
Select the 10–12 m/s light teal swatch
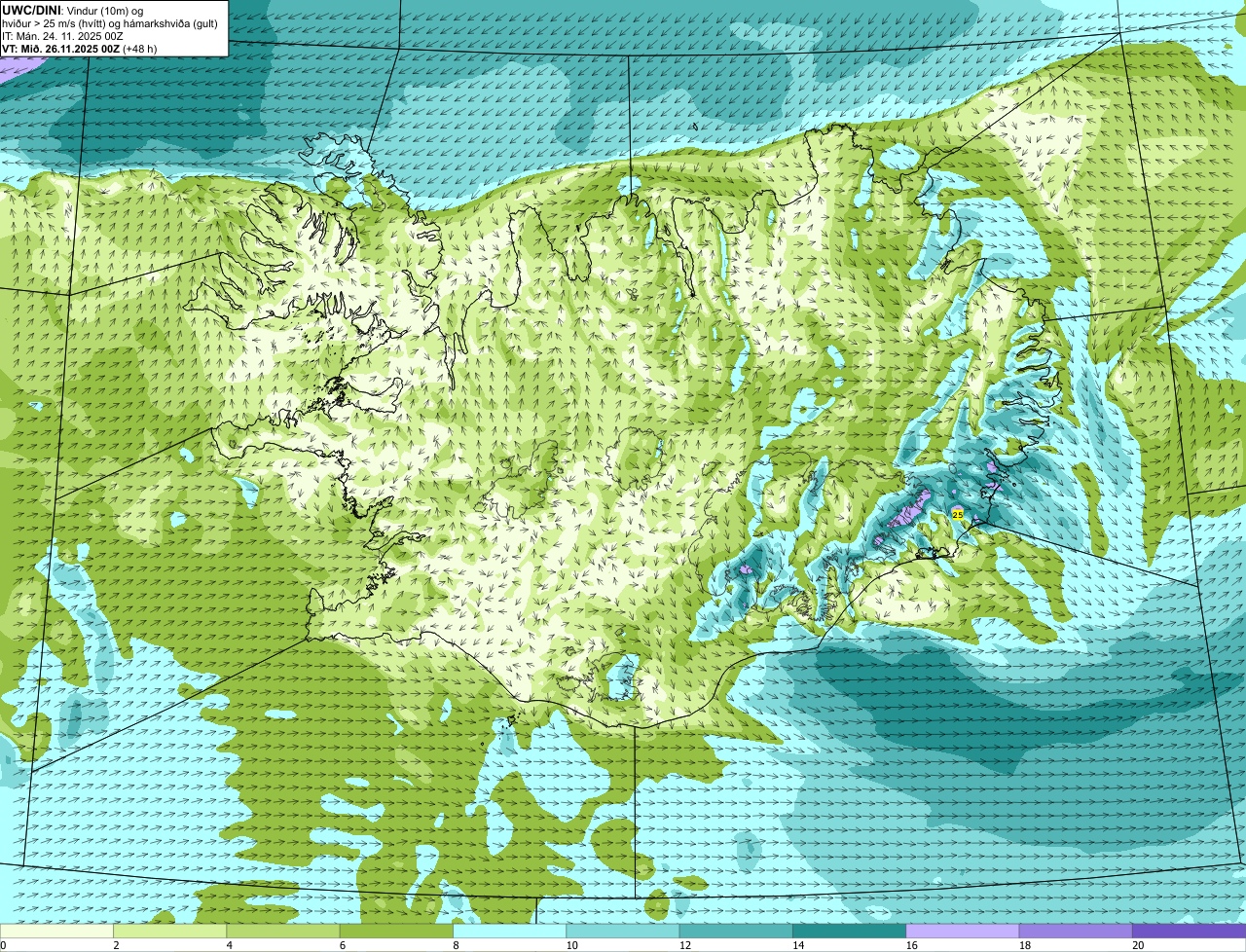coord(623,931)
